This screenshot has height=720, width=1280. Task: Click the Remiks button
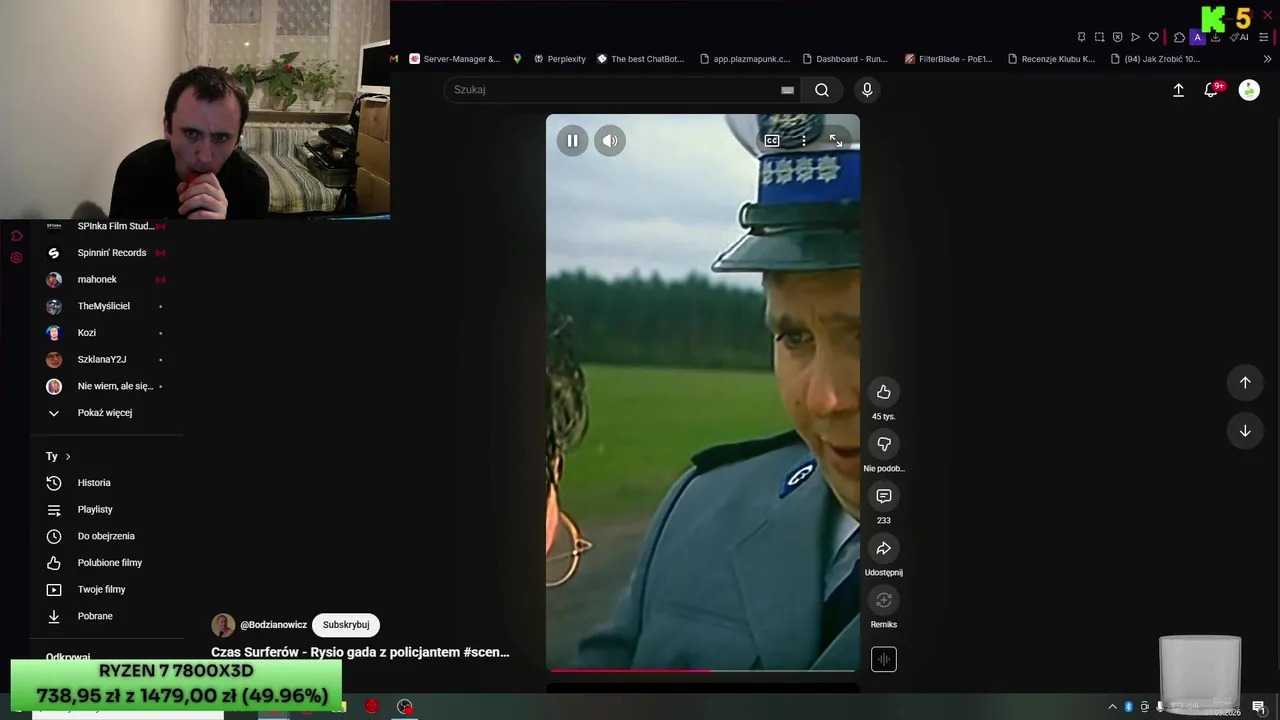point(883,600)
